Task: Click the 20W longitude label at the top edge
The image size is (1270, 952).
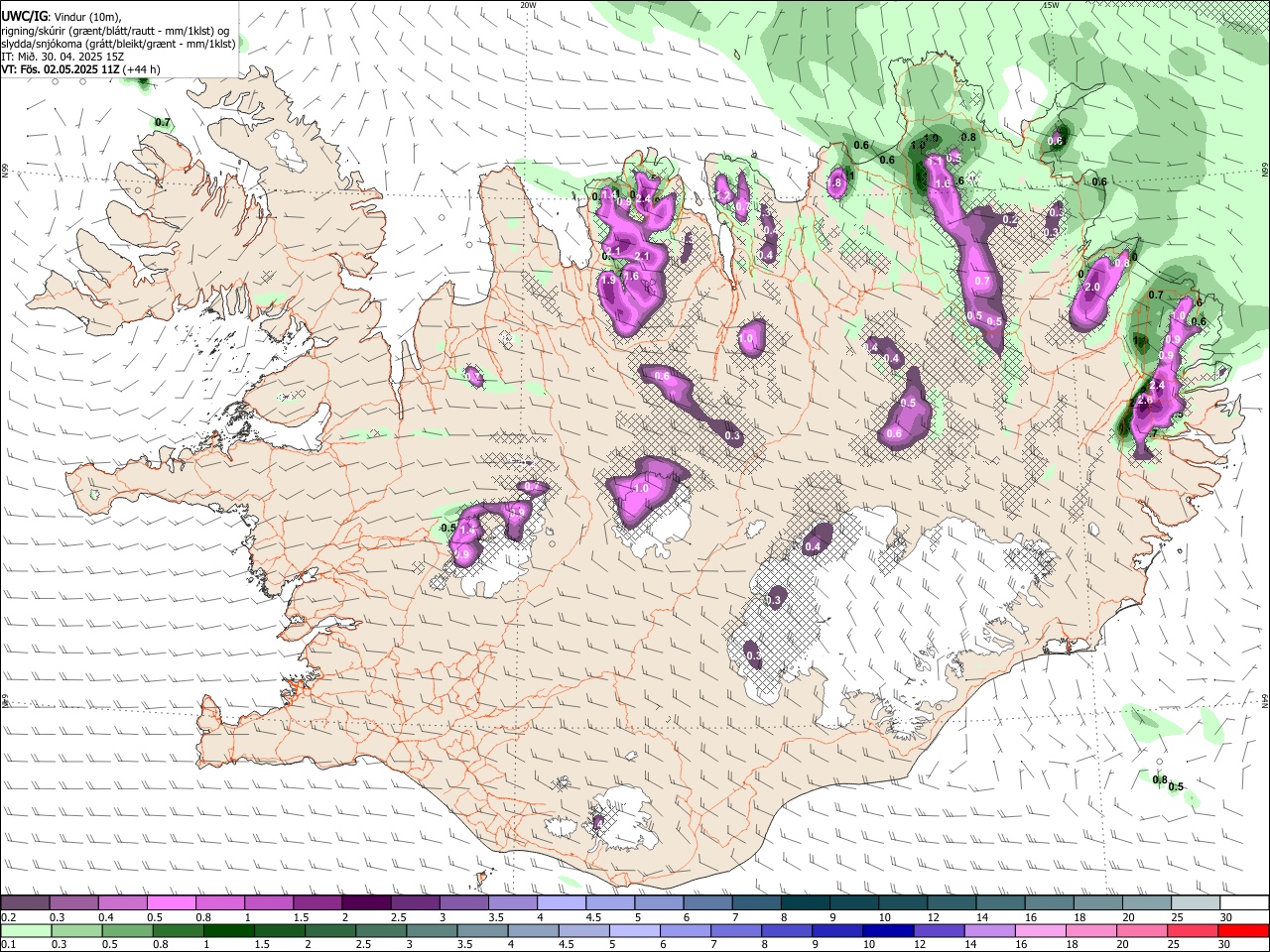Action: (x=528, y=5)
